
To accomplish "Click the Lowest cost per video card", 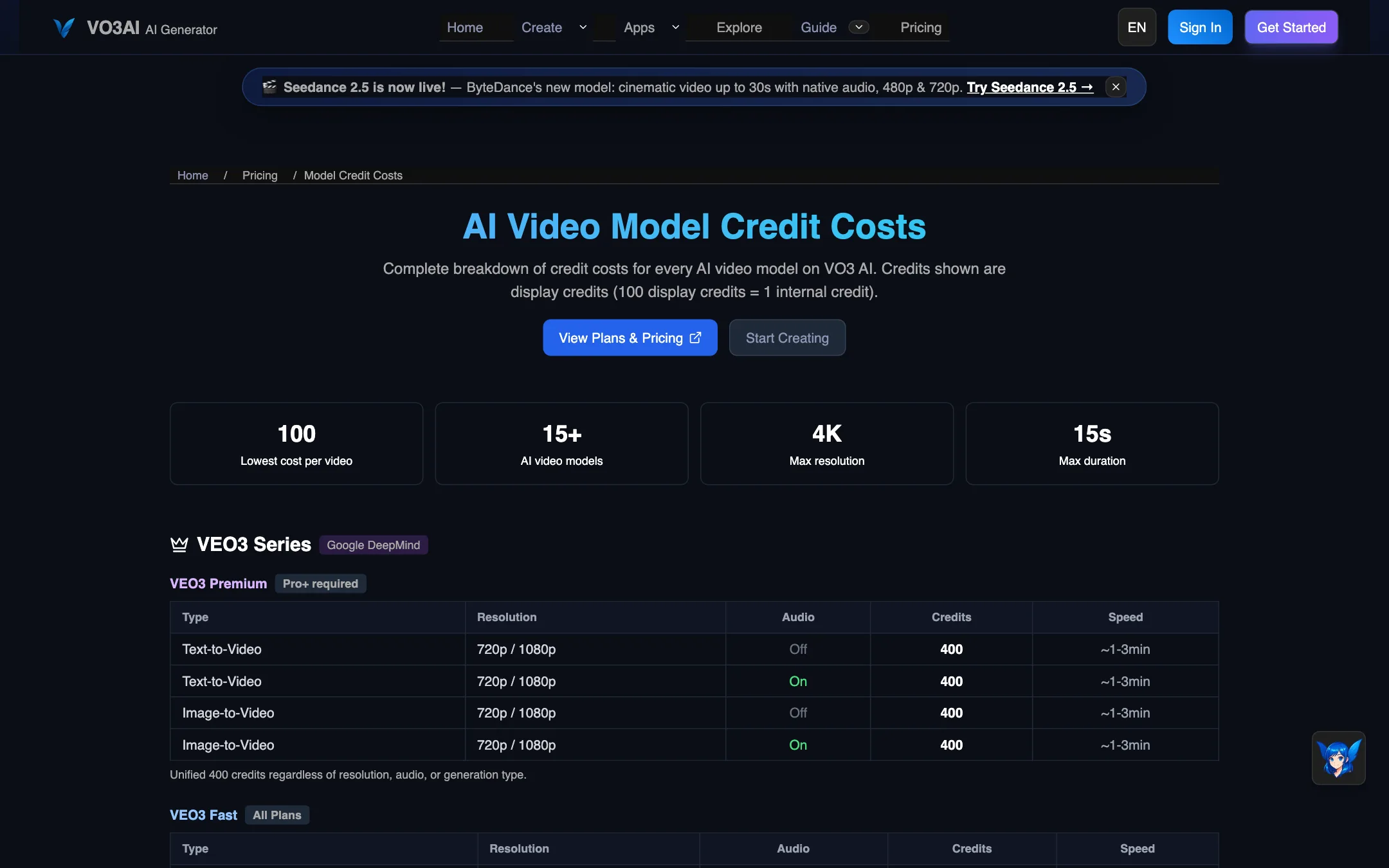I will pyautogui.click(x=296, y=444).
